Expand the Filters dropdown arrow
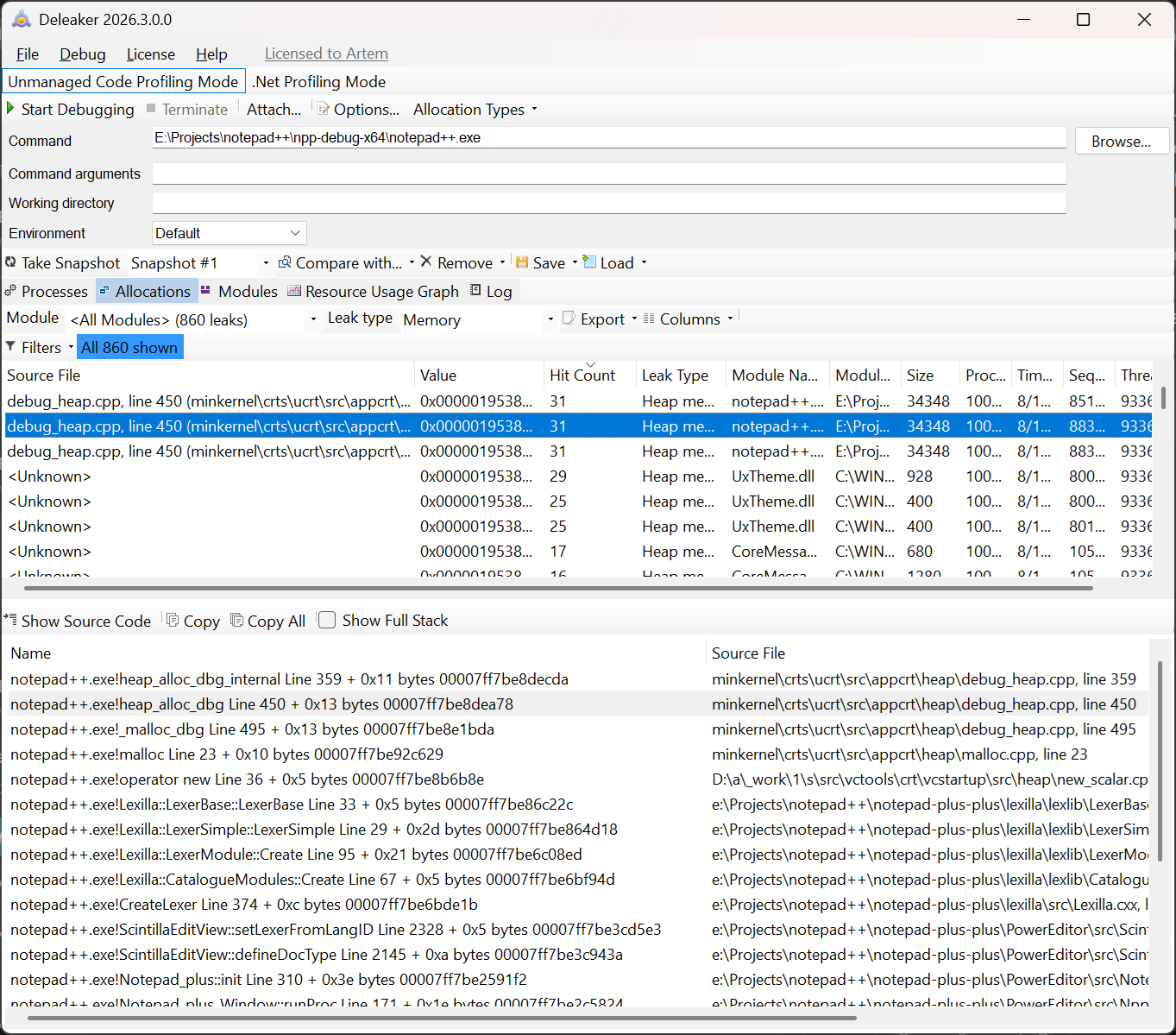The image size is (1176, 1035). 71,347
